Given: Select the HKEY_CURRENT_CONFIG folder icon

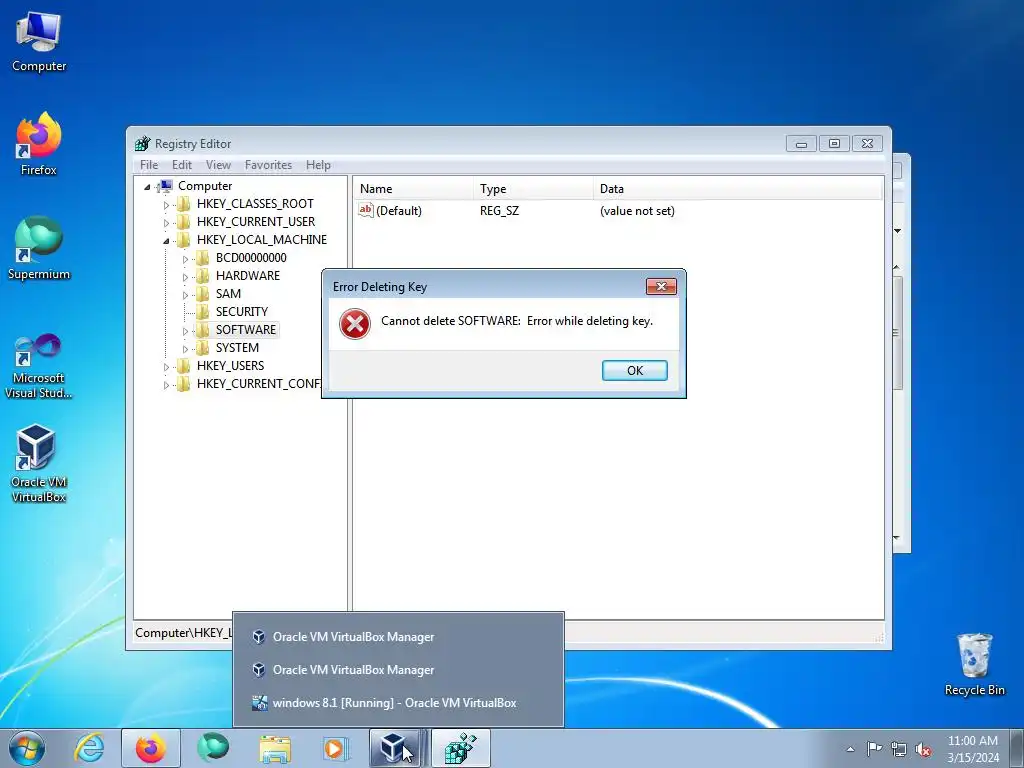Looking at the screenshot, I should pos(184,383).
